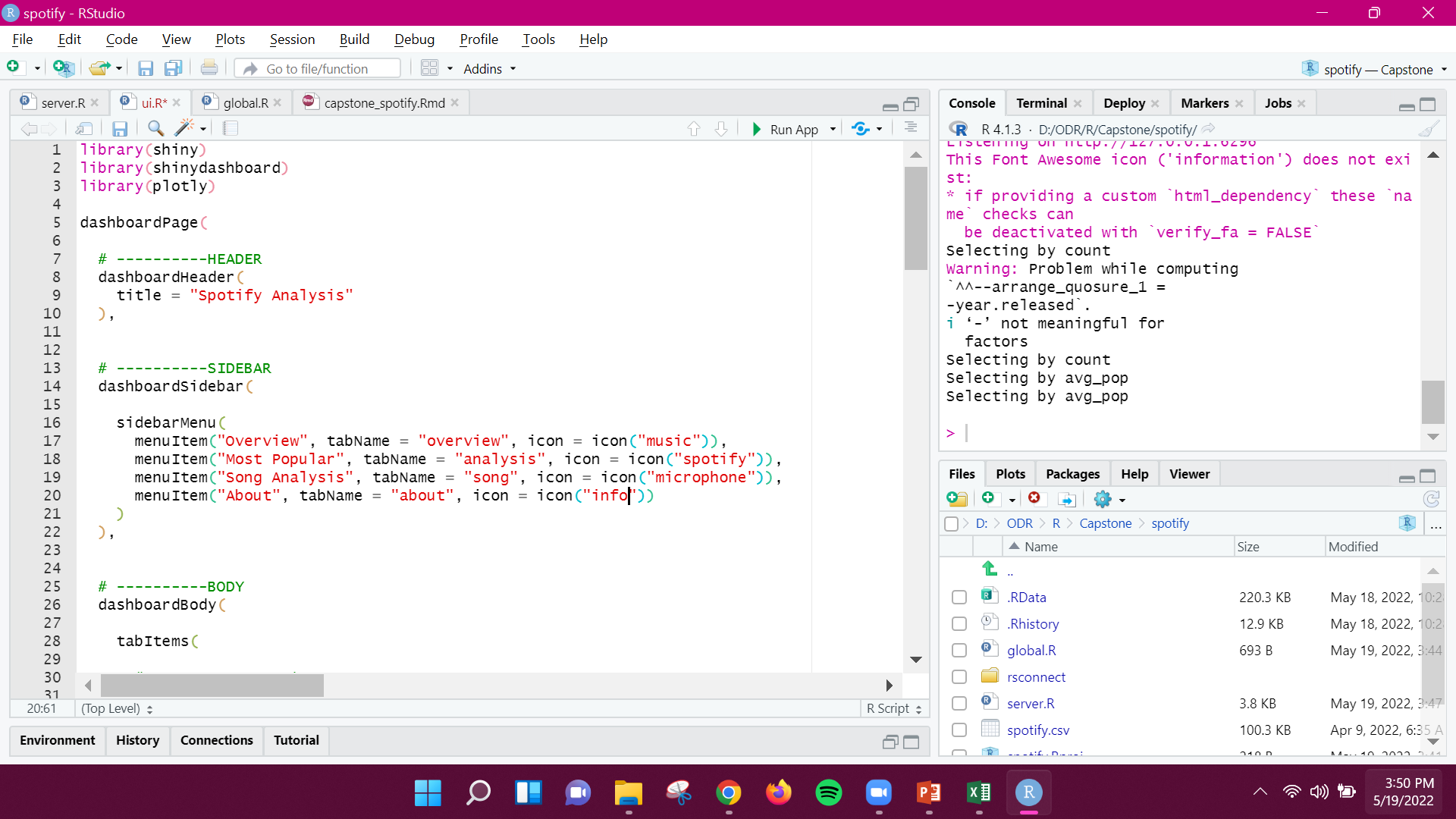Screen dimensions: 1456x819
Task: Select the checkbox beside spotify.csv
Action: coord(959,730)
